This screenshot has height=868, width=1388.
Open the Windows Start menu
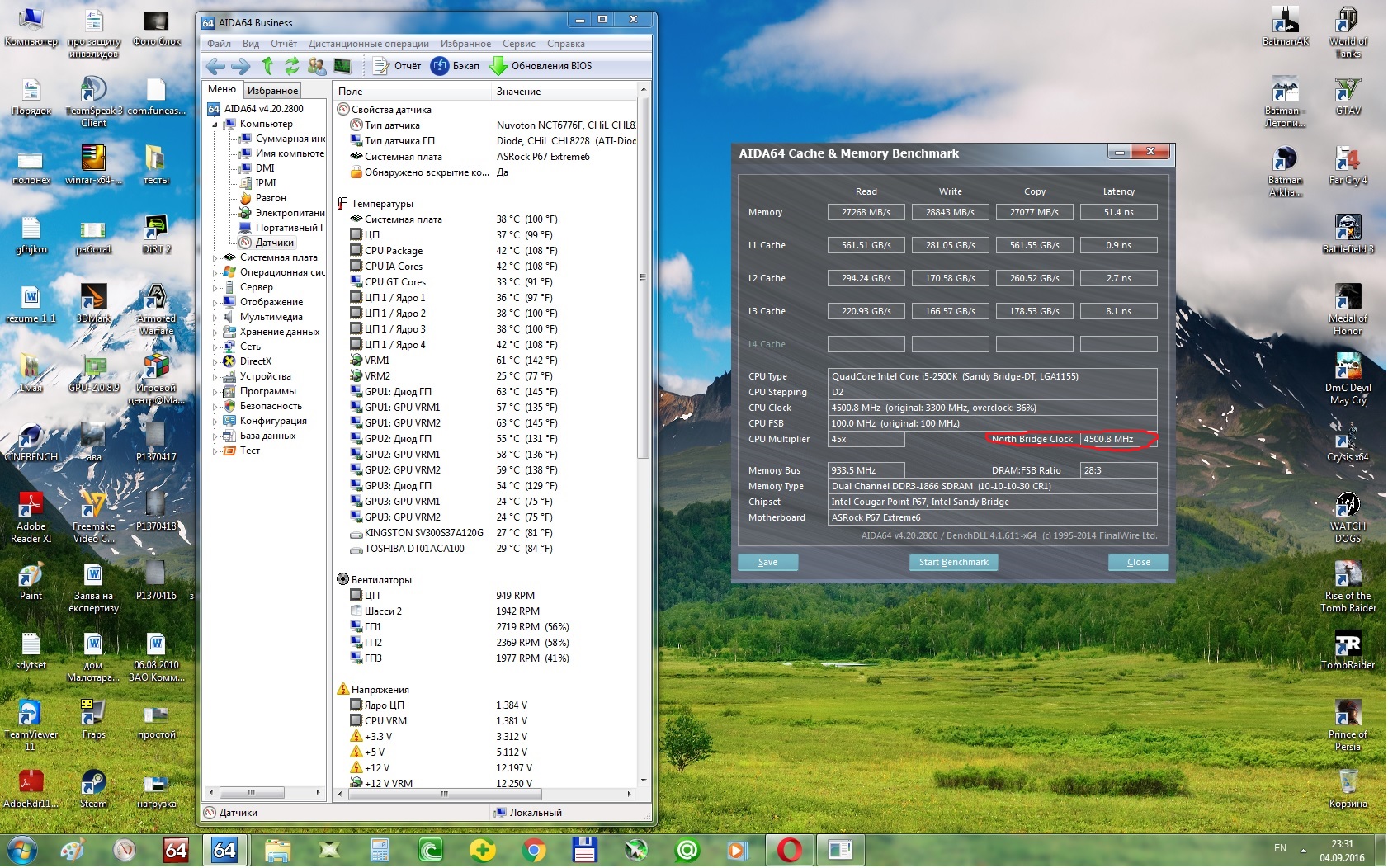coord(22,850)
